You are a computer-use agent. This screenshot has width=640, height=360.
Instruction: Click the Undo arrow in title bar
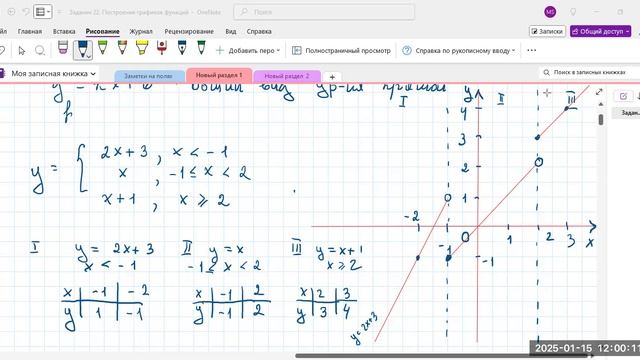[25, 12]
